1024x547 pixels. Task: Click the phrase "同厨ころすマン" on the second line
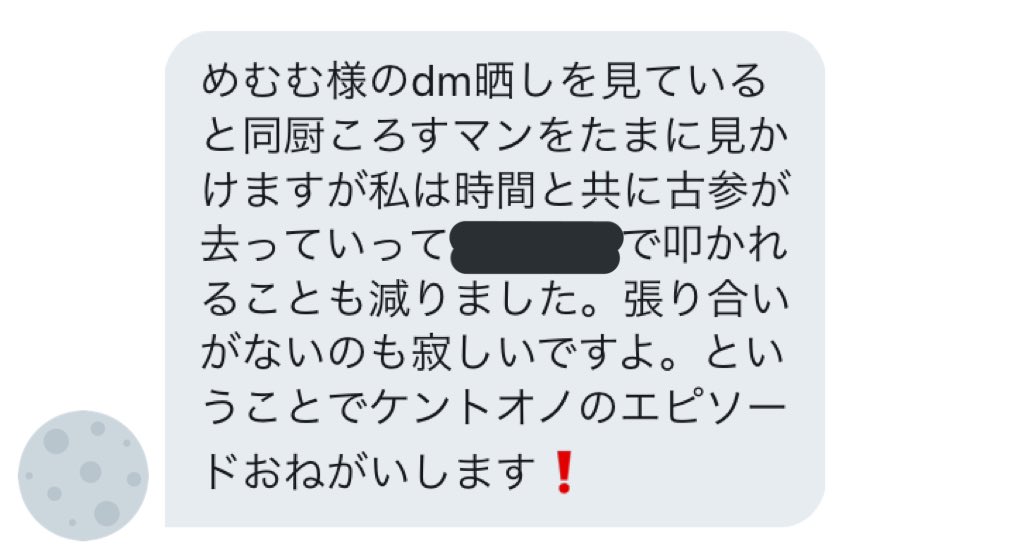point(387,136)
